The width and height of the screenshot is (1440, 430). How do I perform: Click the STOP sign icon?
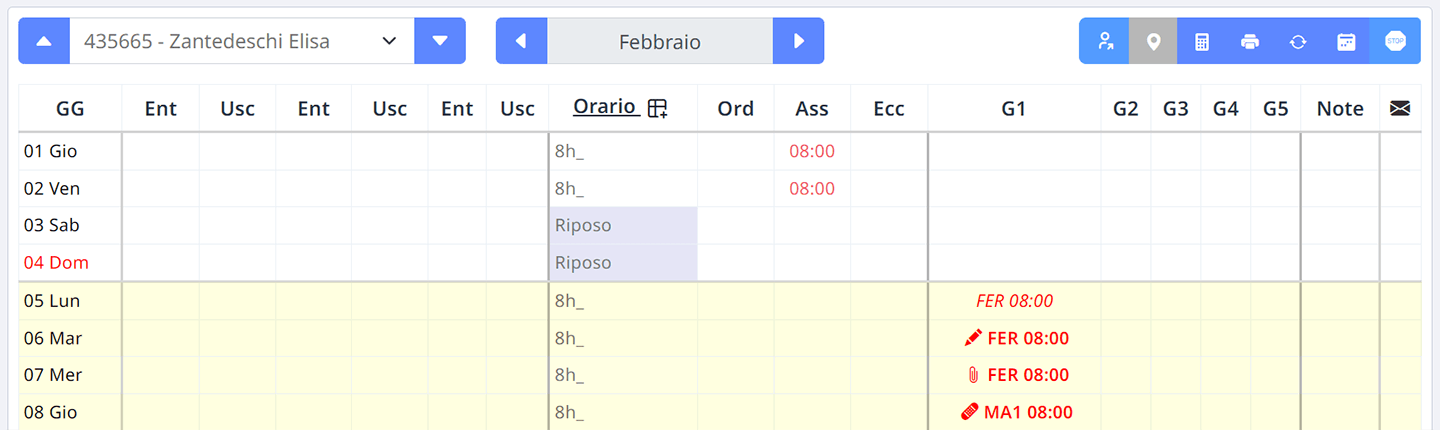[x=1395, y=41]
